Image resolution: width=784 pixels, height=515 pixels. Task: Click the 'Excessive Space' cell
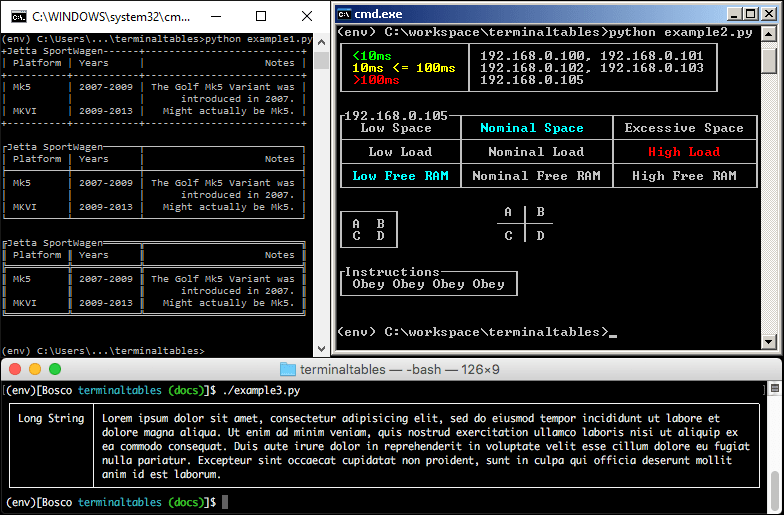(x=684, y=128)
